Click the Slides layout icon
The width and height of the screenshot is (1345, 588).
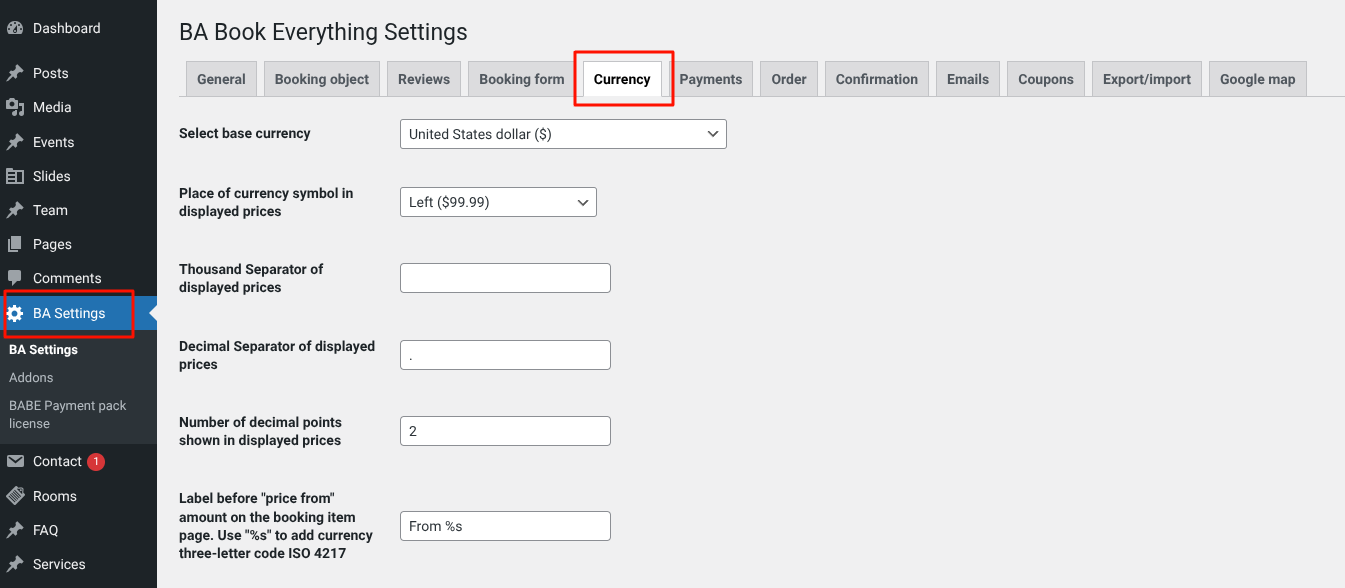[x=15, y=176]
